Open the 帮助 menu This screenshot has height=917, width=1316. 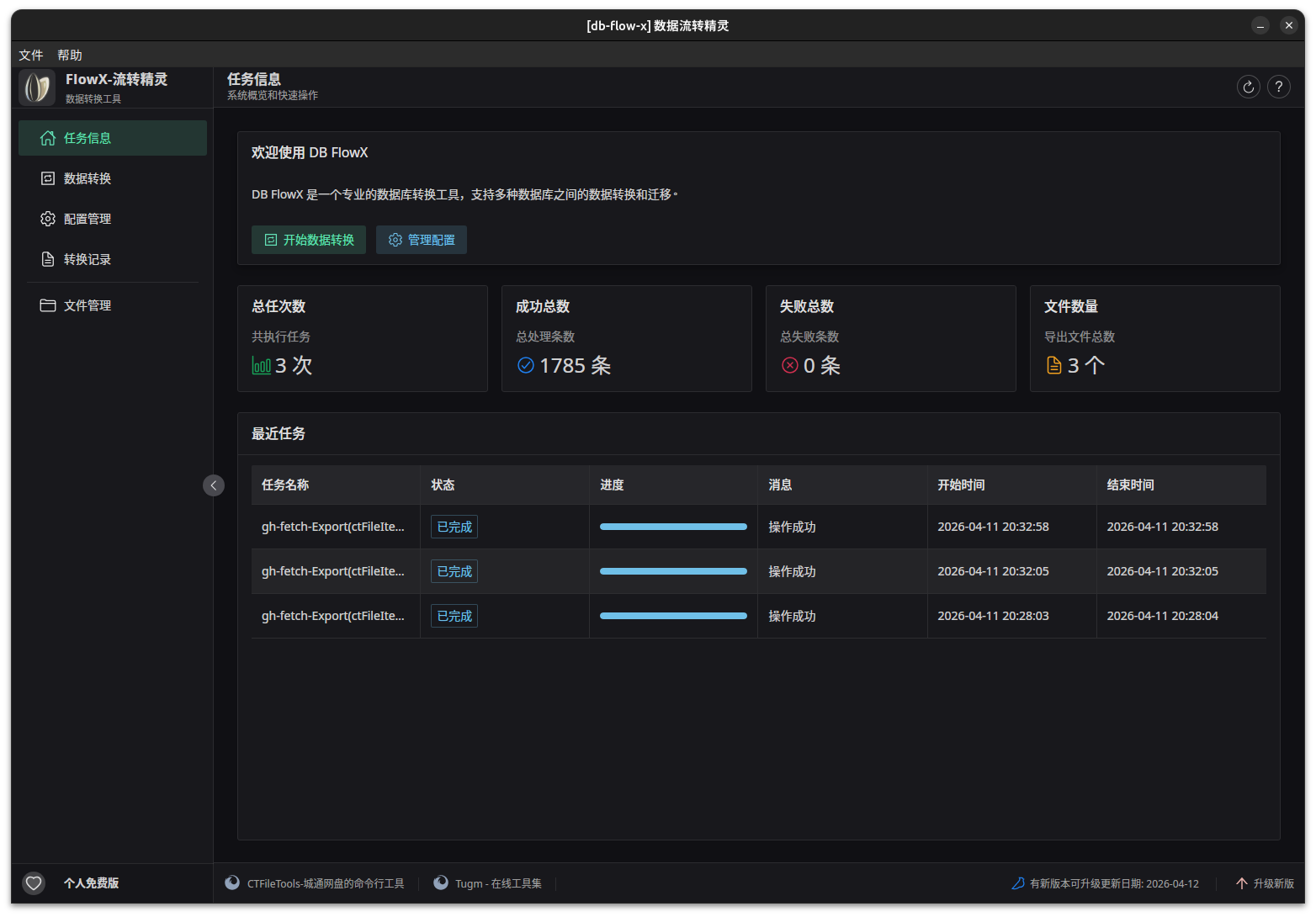tap(70, 55)
